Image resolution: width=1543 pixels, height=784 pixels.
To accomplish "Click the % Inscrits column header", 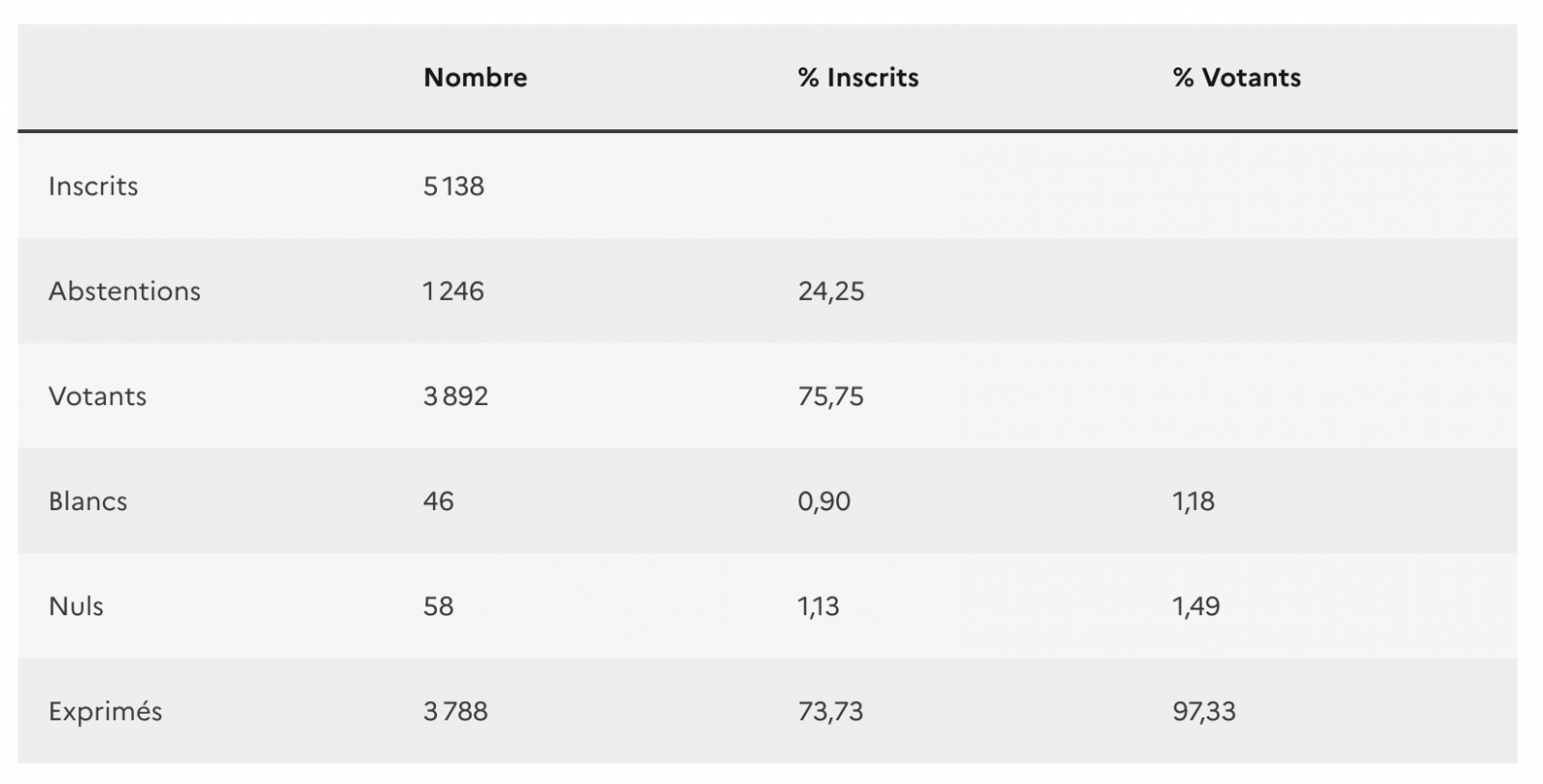I will pos(858,77).
